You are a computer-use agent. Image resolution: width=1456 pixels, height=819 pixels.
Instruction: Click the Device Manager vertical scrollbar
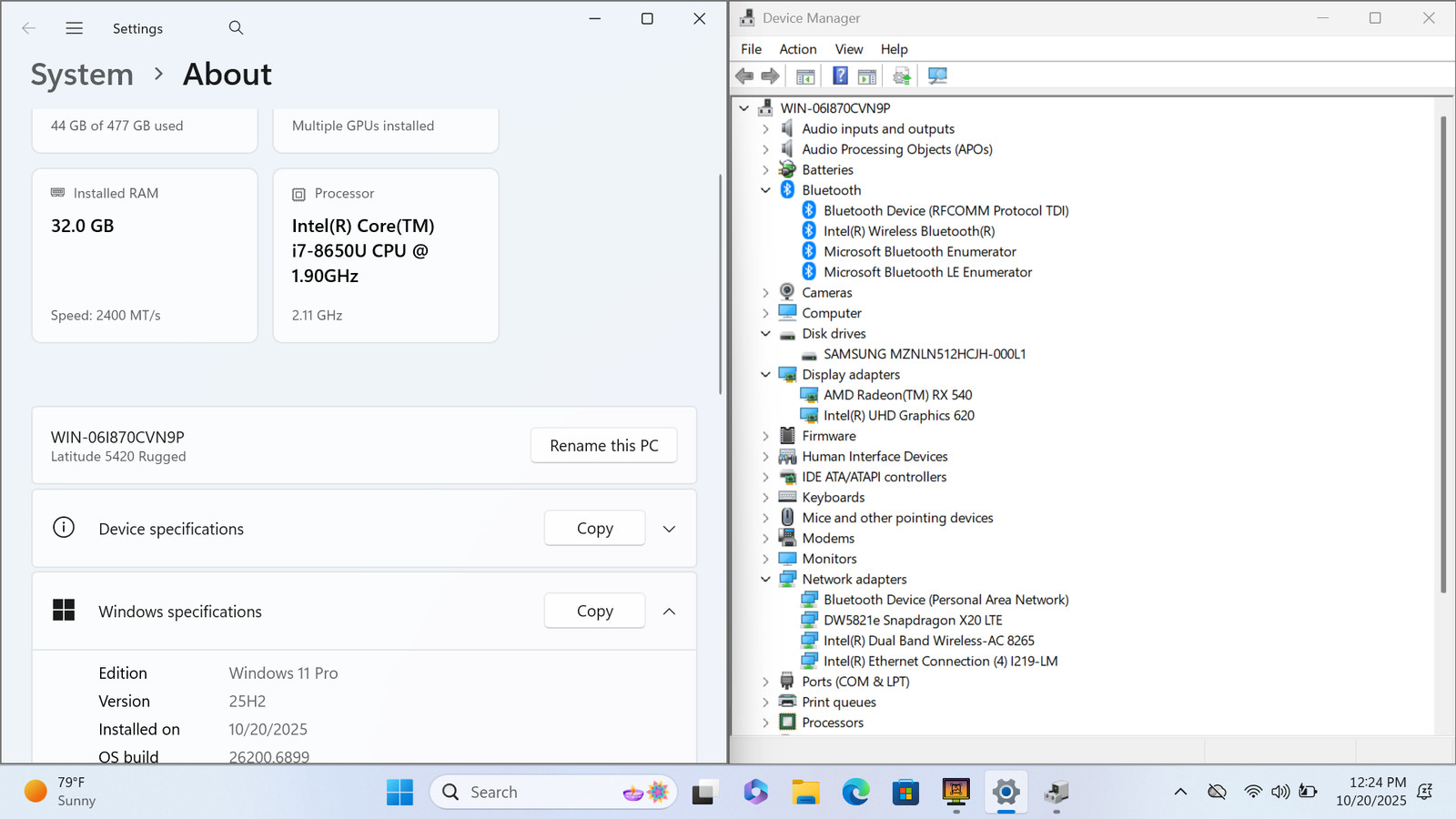click(x=1443, y=355)
